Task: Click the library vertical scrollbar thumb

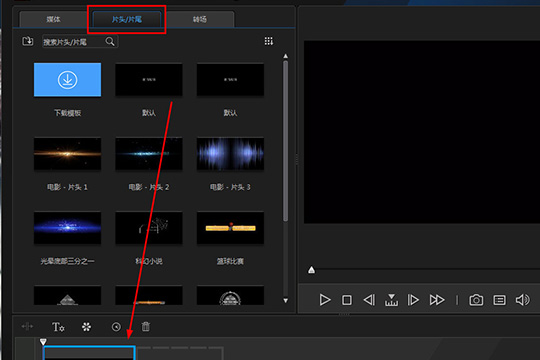Action: tap(285, 141)
